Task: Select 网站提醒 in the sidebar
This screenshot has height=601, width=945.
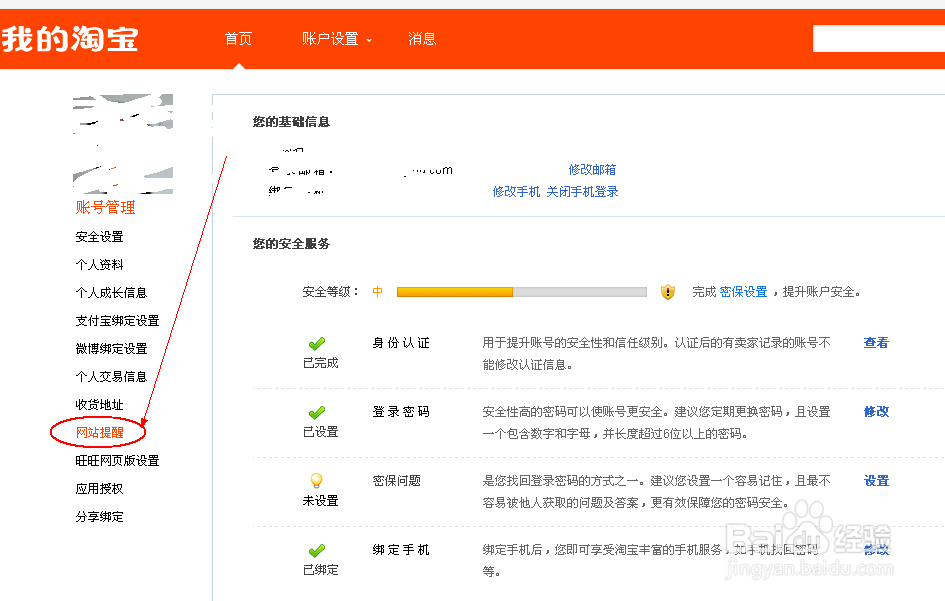Action: [x=99, y=432]
